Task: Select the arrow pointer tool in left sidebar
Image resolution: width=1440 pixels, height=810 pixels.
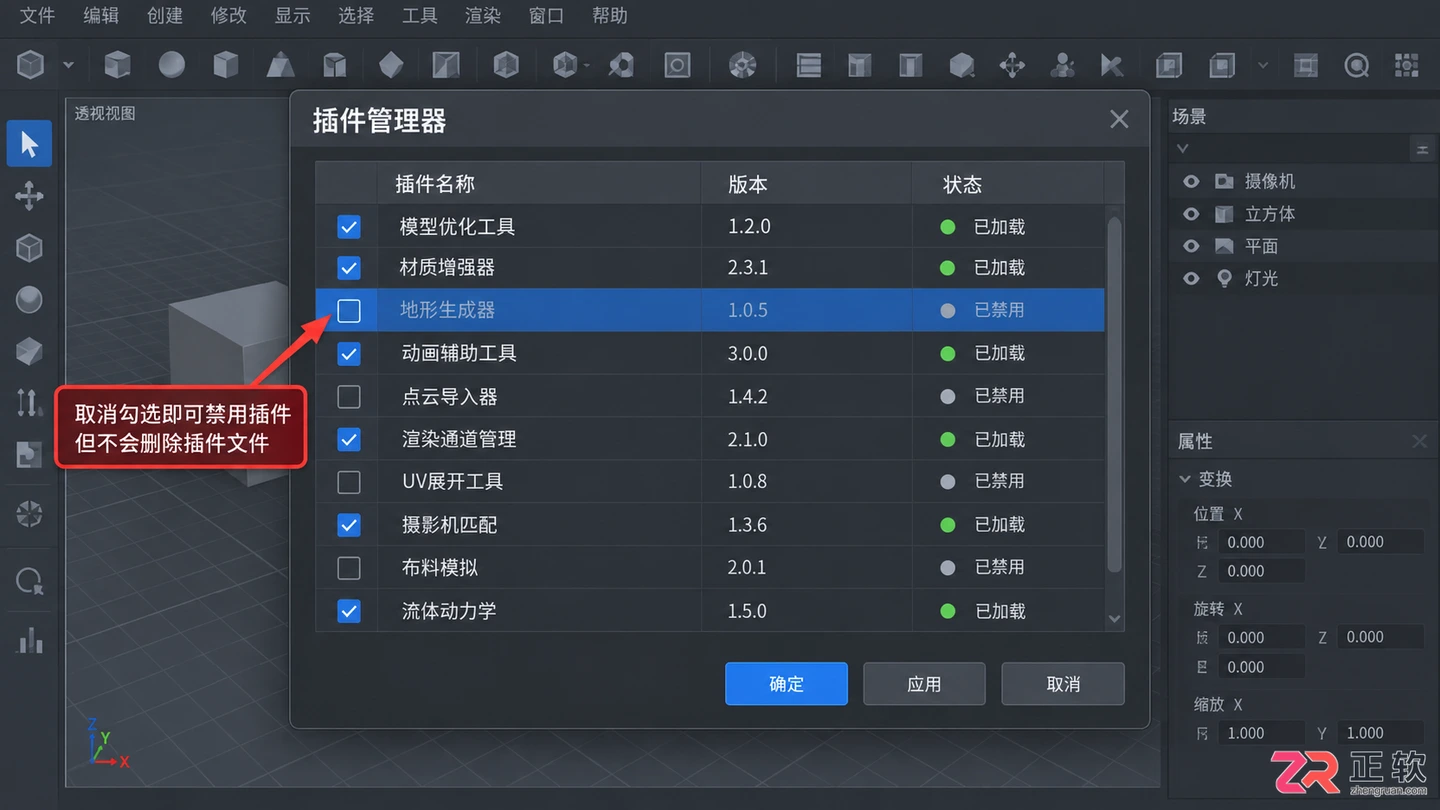Action: click(29, 144)
